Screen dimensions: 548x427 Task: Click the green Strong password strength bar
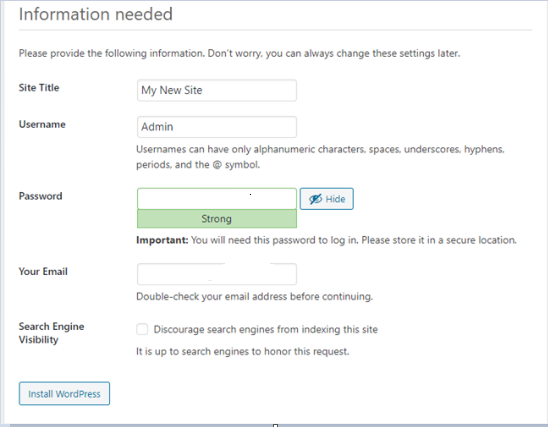coord(217,219)
